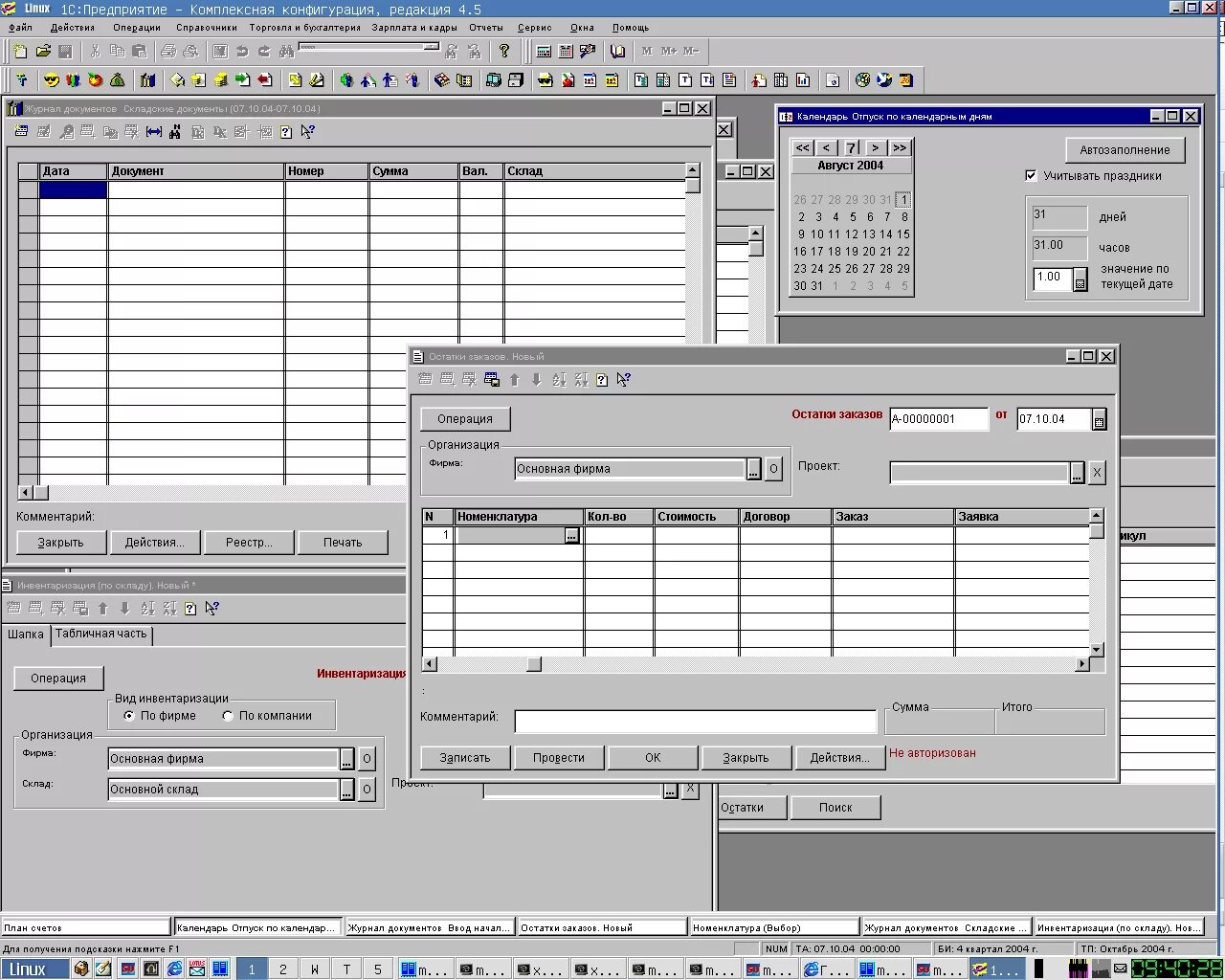Open the Номенклатура cell selector in row 1
The image size is (1225, 980).
pyautogui.click(x=571, y=536)
